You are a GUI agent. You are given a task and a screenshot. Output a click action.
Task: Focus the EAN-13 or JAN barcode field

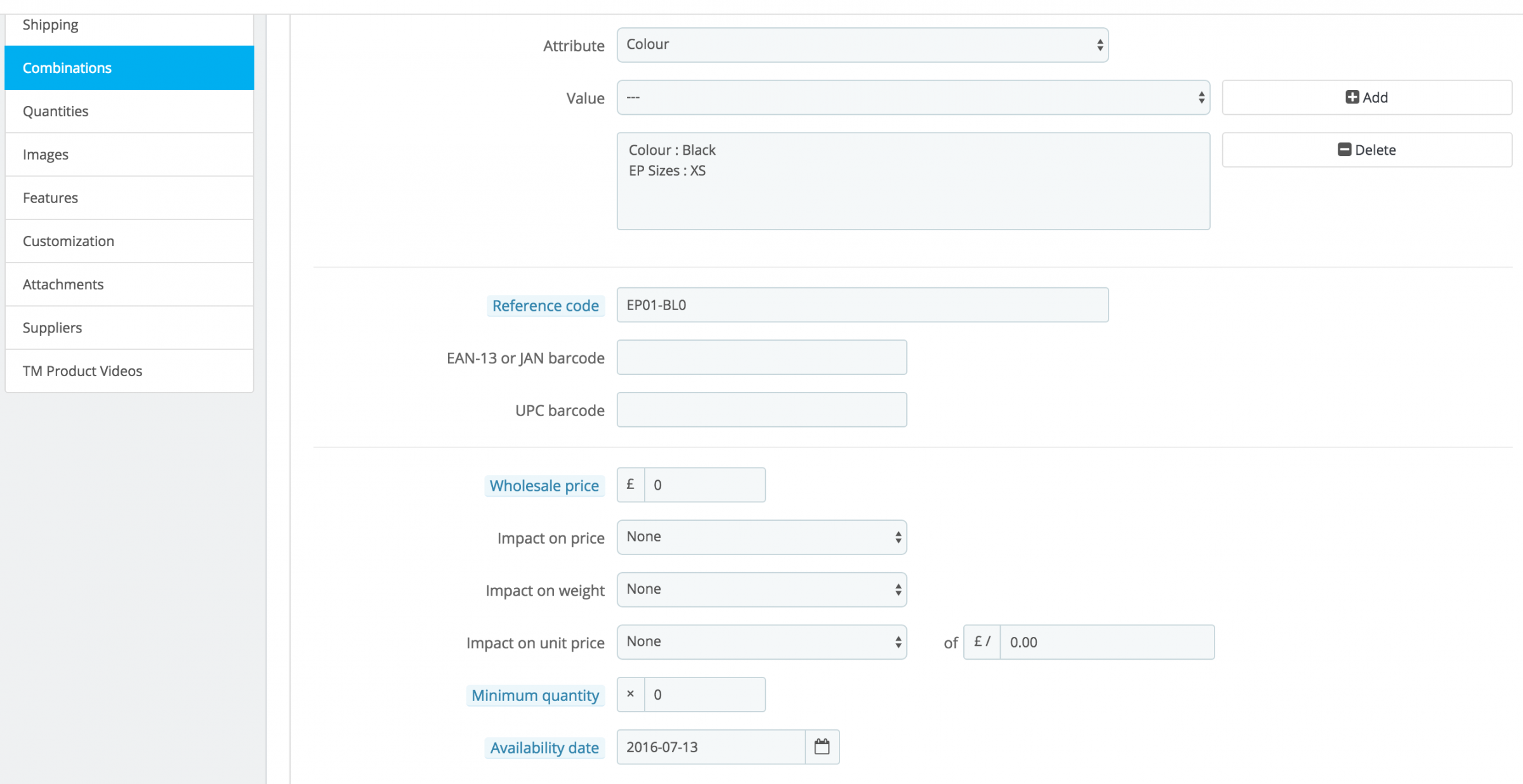coord(762,357)
